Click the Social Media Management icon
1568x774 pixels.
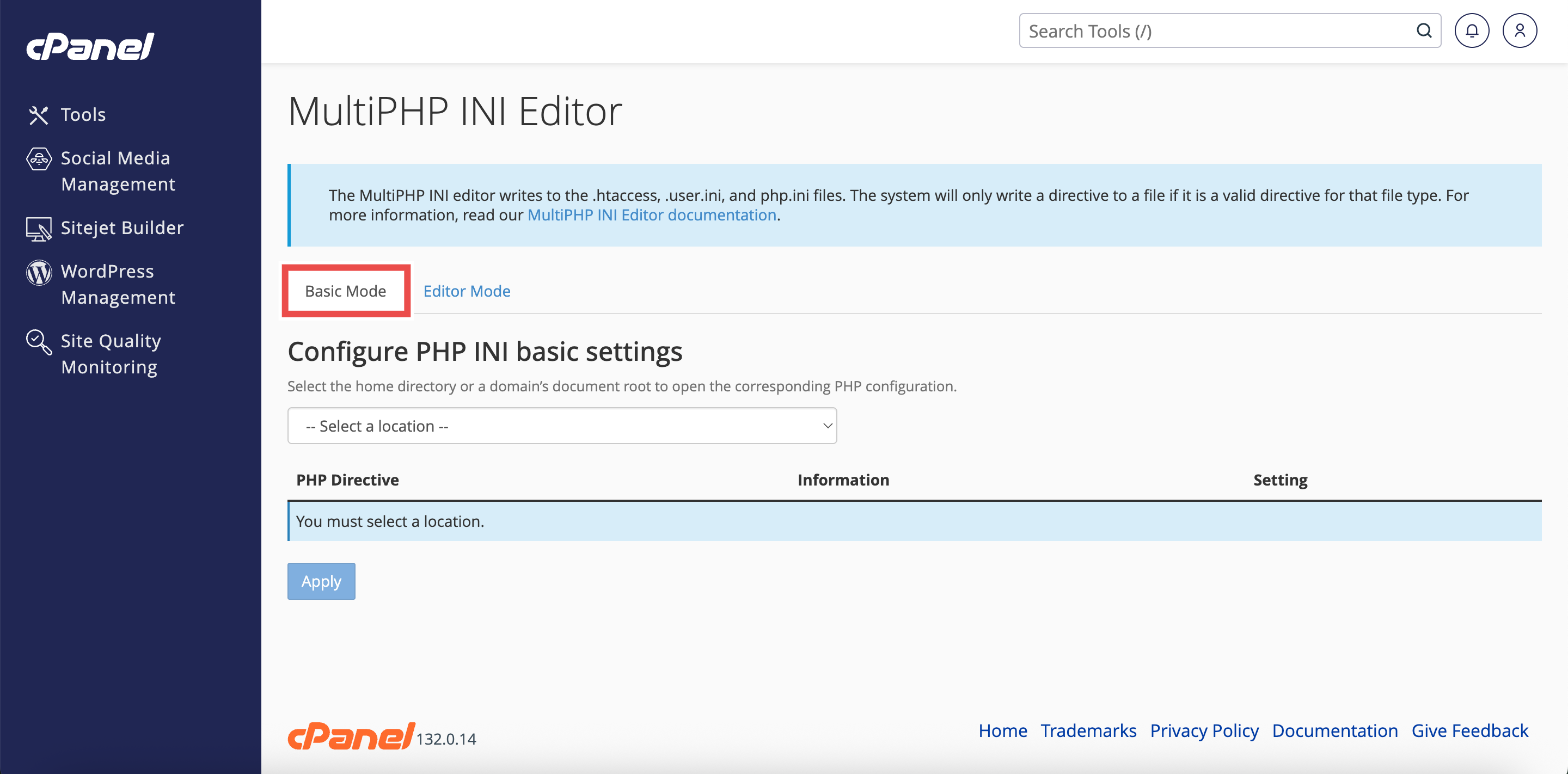coord(38,159)
